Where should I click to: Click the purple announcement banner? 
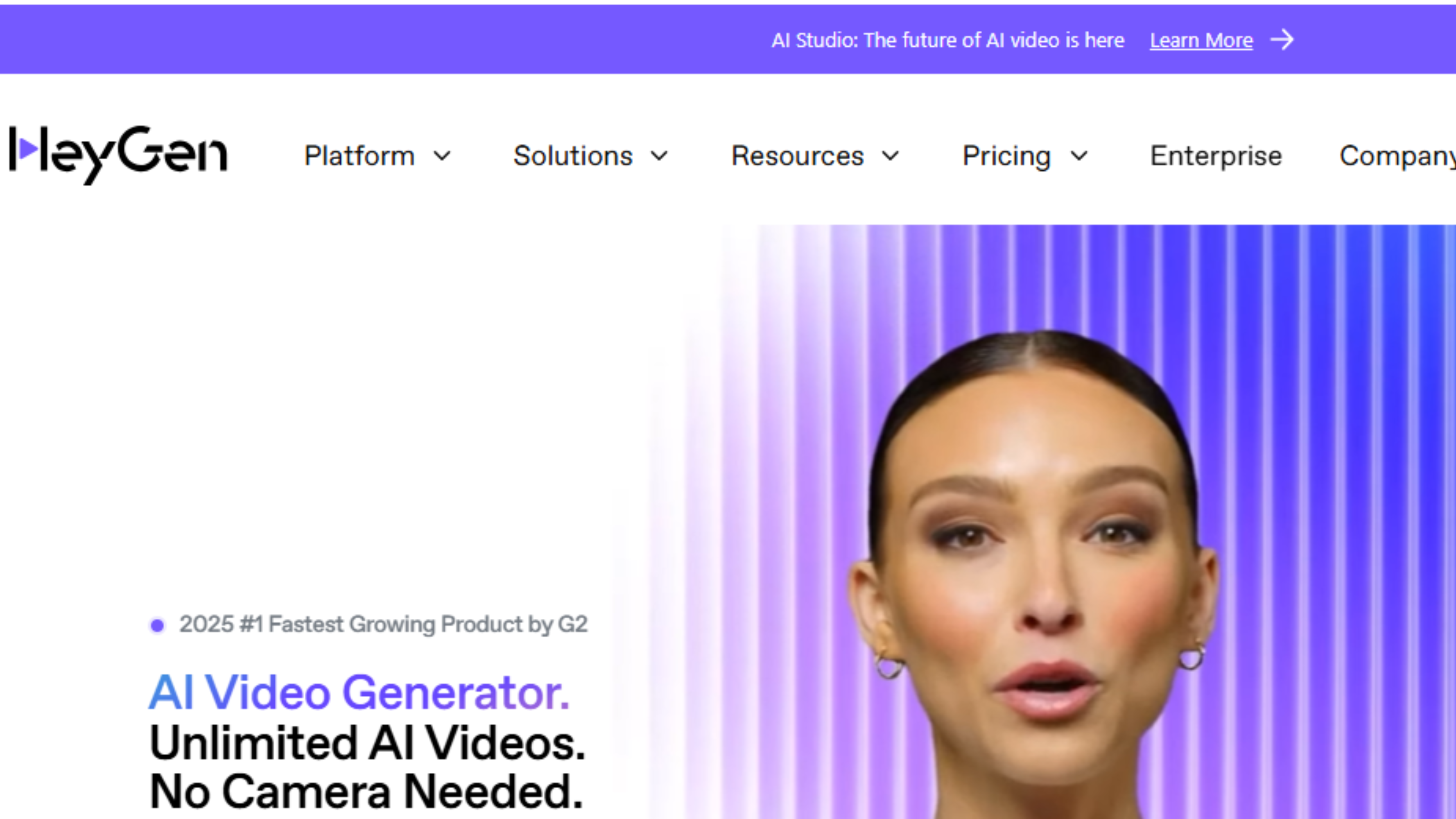click(728, 39)
